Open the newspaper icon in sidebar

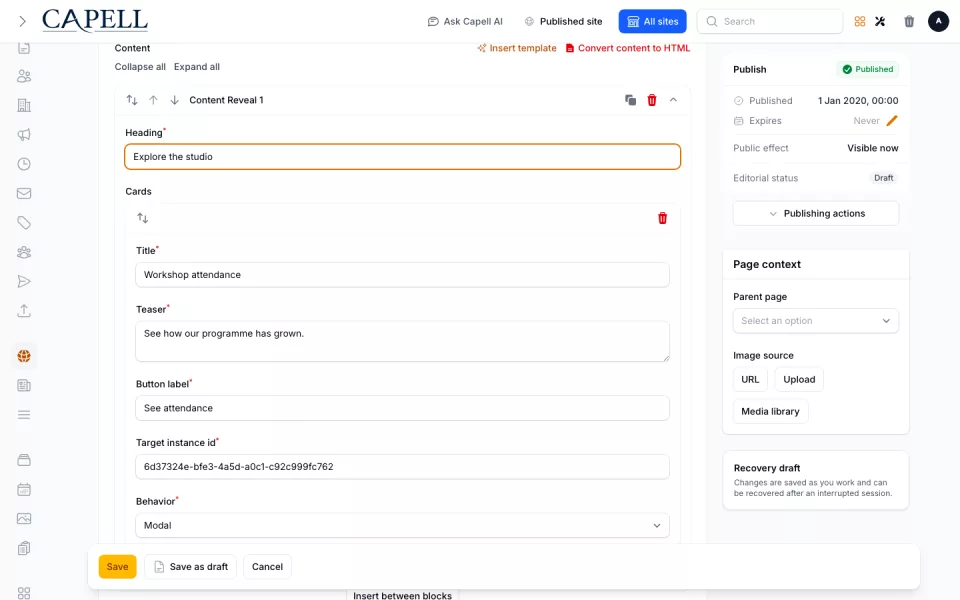point(24,386)
